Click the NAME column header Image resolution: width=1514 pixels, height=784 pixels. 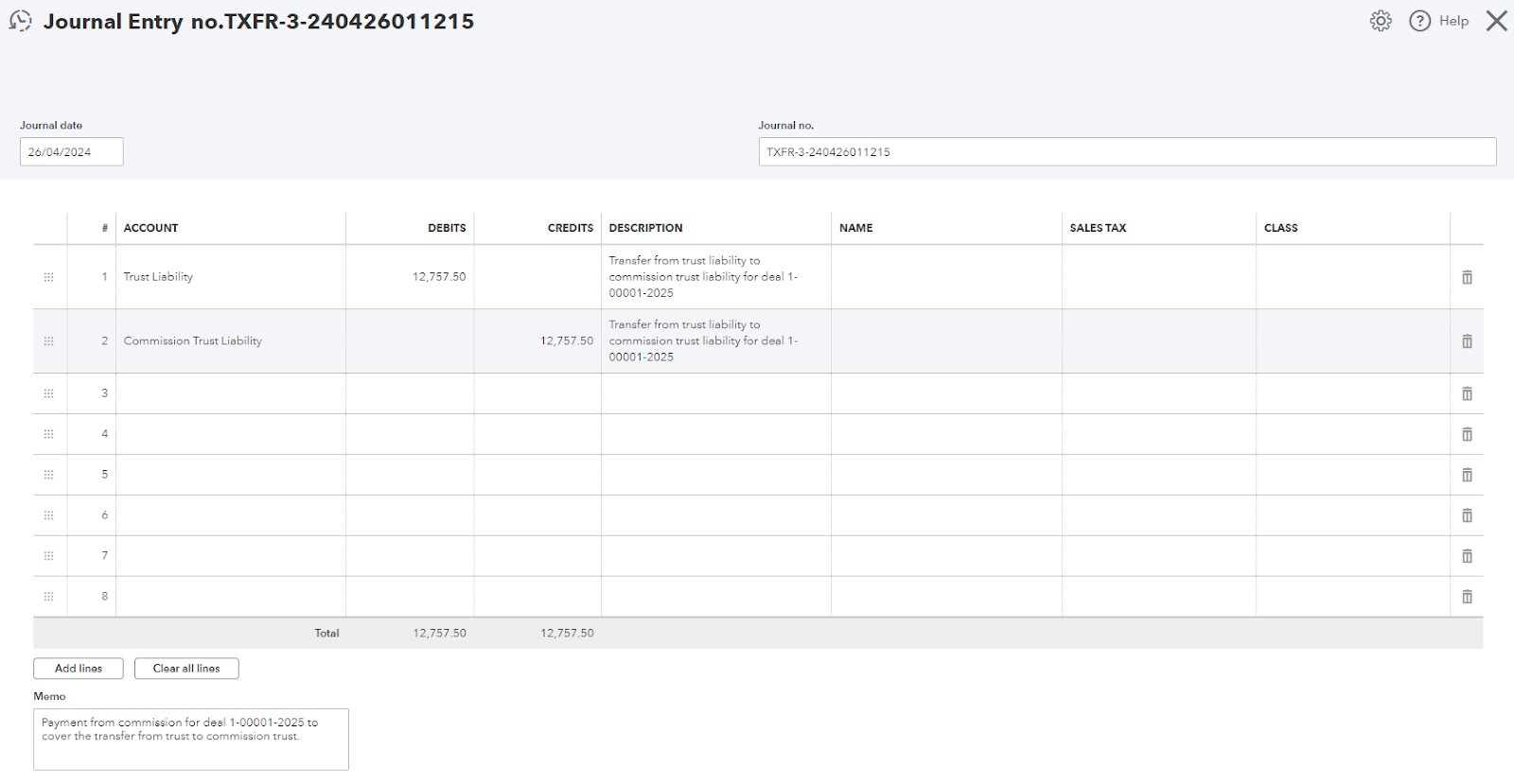pyautogui.click(x=855, y=228)
